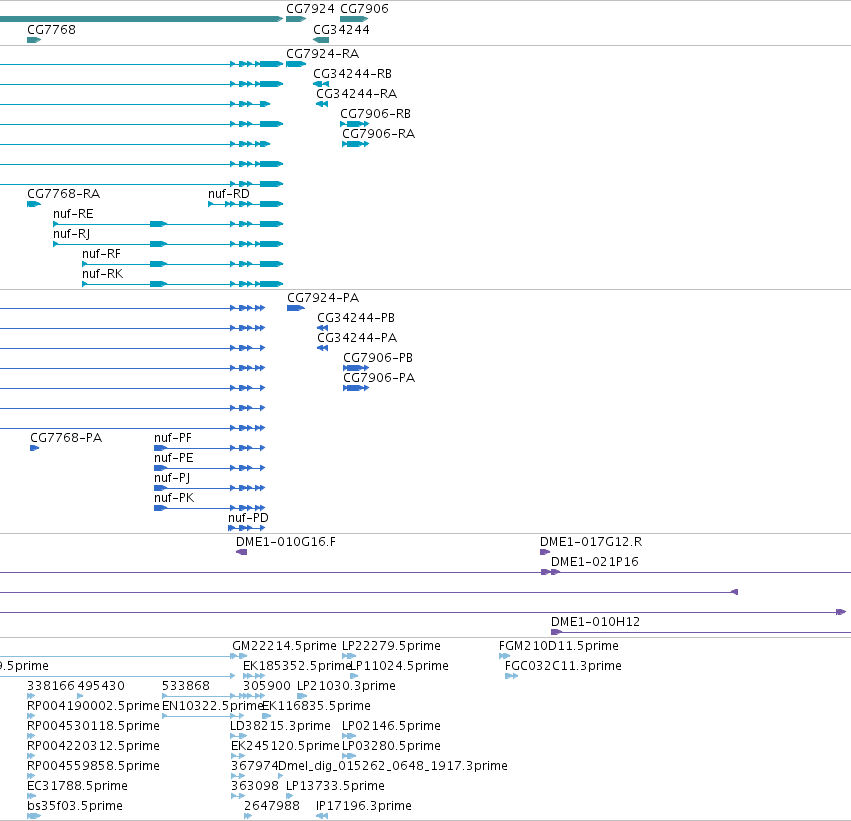Select EST EK245120.5prime
The height and width of the screenshot is (821, 851).
[x=285, y=747]
